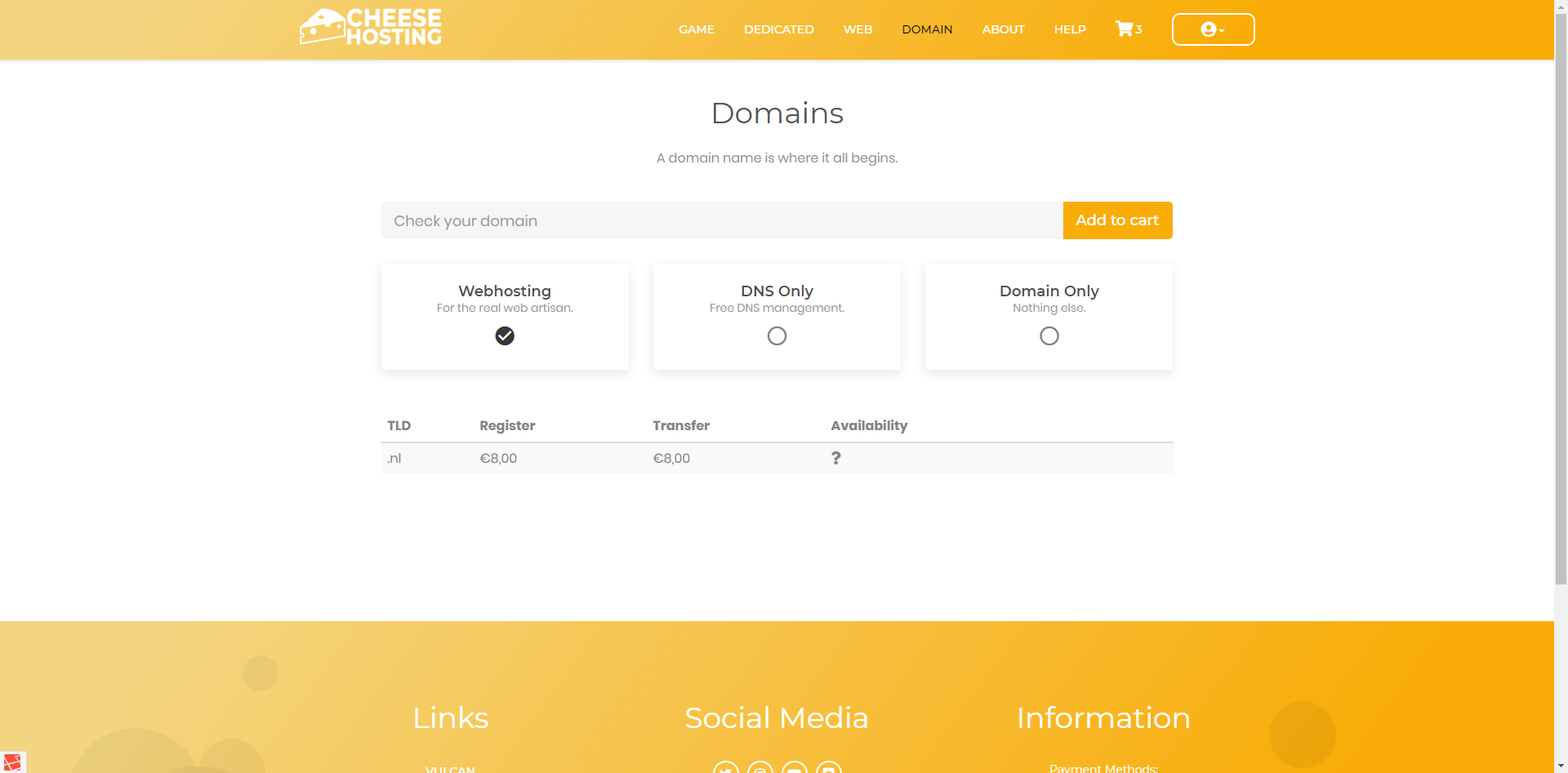The height and width of the screenshot is (773, 1568).
Task: Click the availability question mark for .nl
Action: pos(835,458)
